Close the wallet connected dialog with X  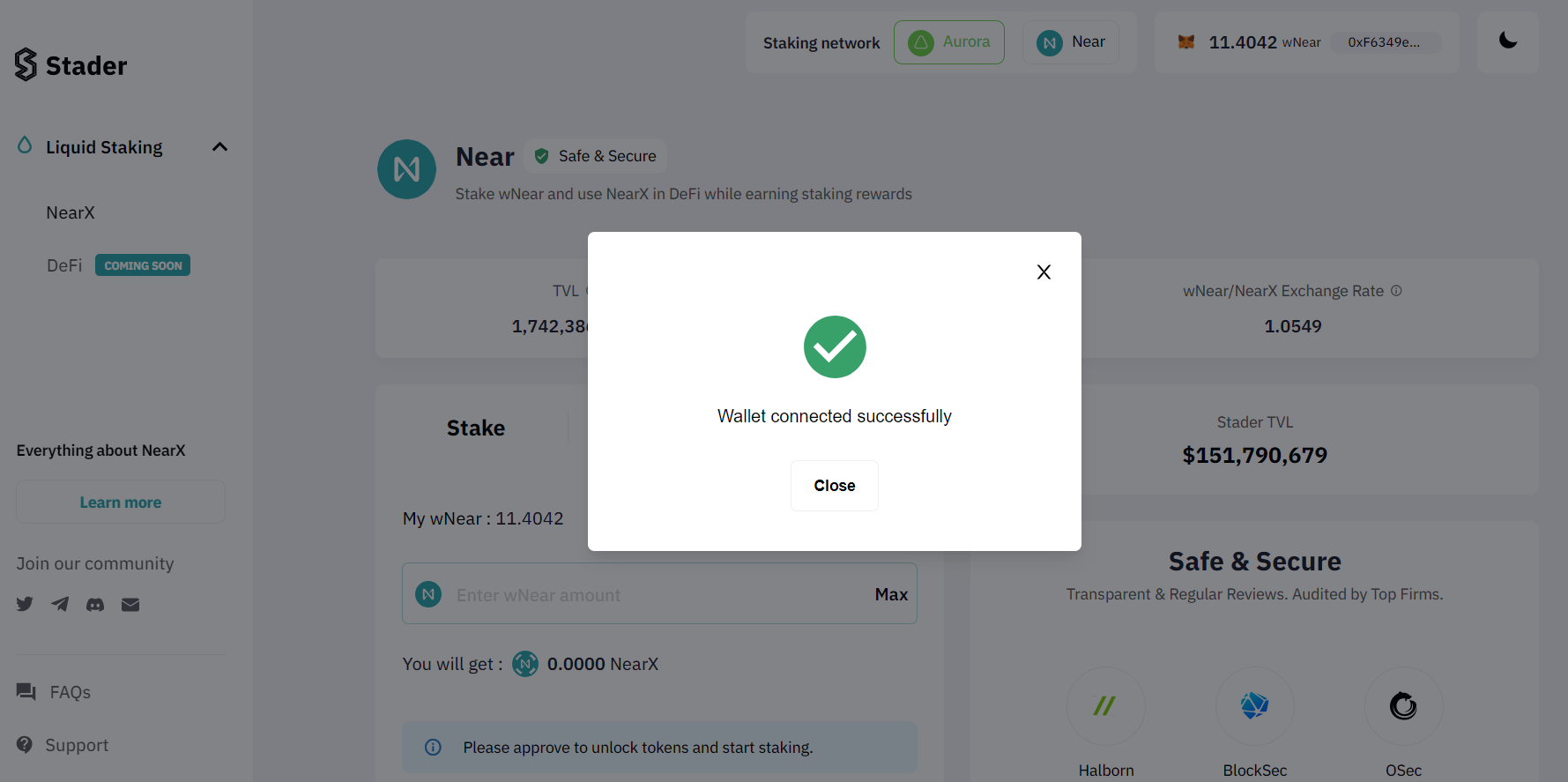(x=1044, y=272)
